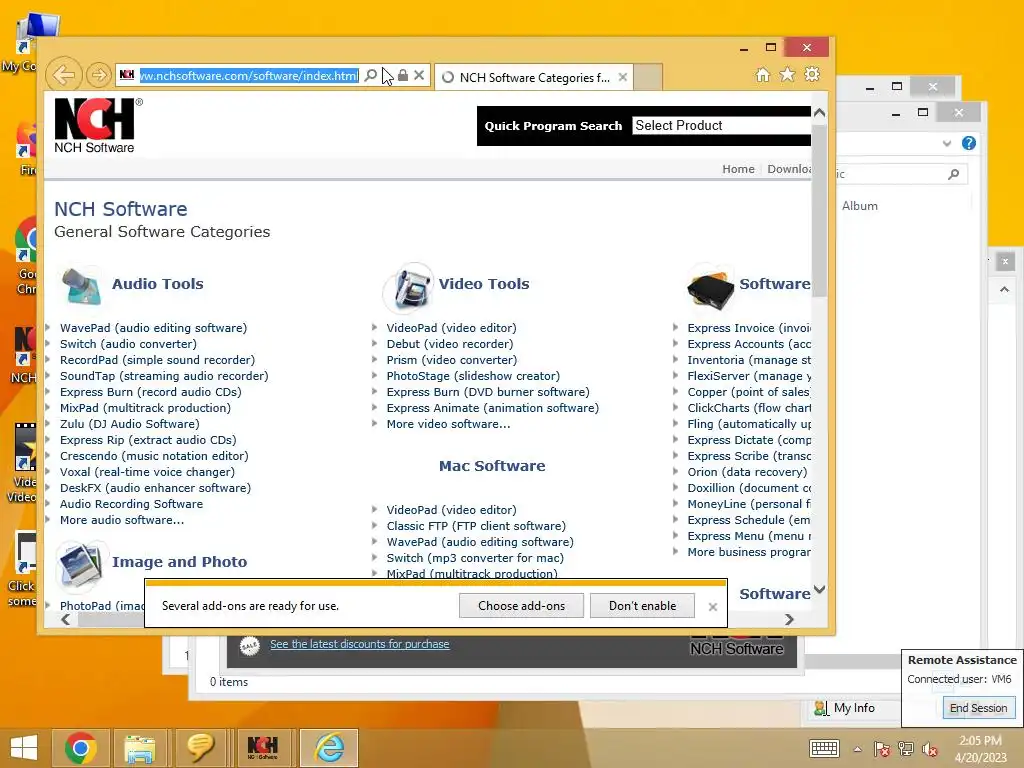Screen dimensions: 1024x768
Task: Expand the ribbon chevron in back window
Action: click(x=947, y=143)
